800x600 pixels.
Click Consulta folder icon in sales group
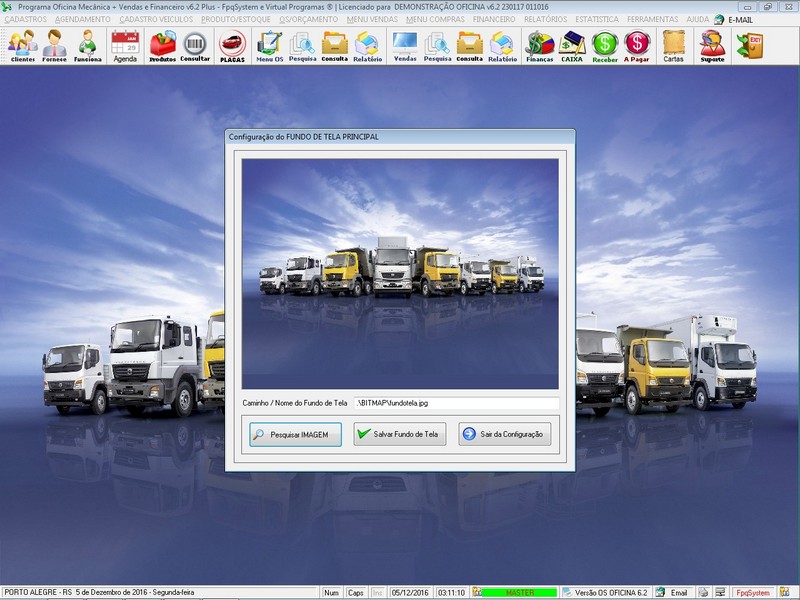[x=469, y=45]
